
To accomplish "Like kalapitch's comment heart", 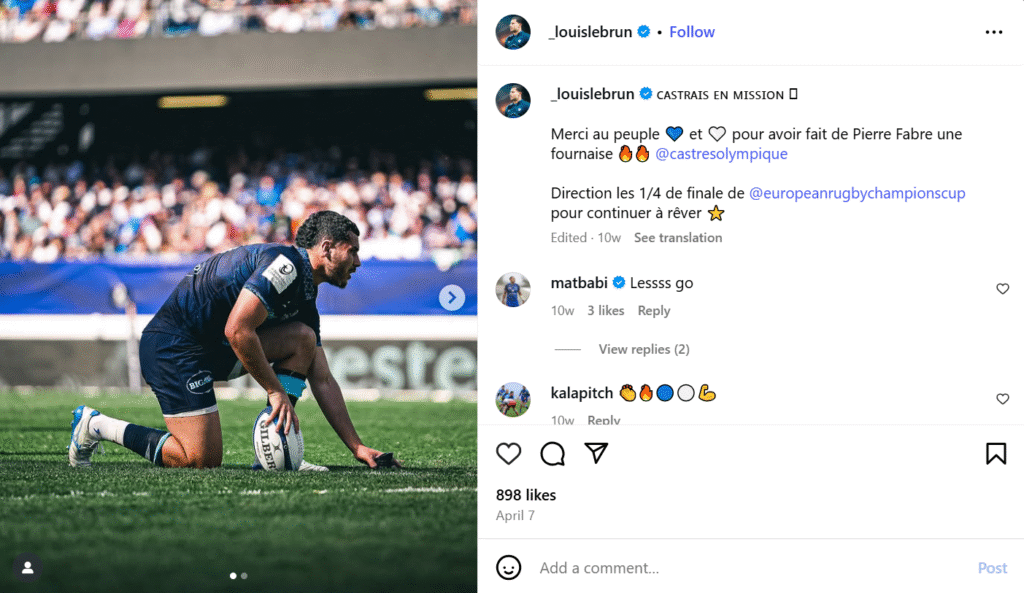I will tap(1002, 399).
